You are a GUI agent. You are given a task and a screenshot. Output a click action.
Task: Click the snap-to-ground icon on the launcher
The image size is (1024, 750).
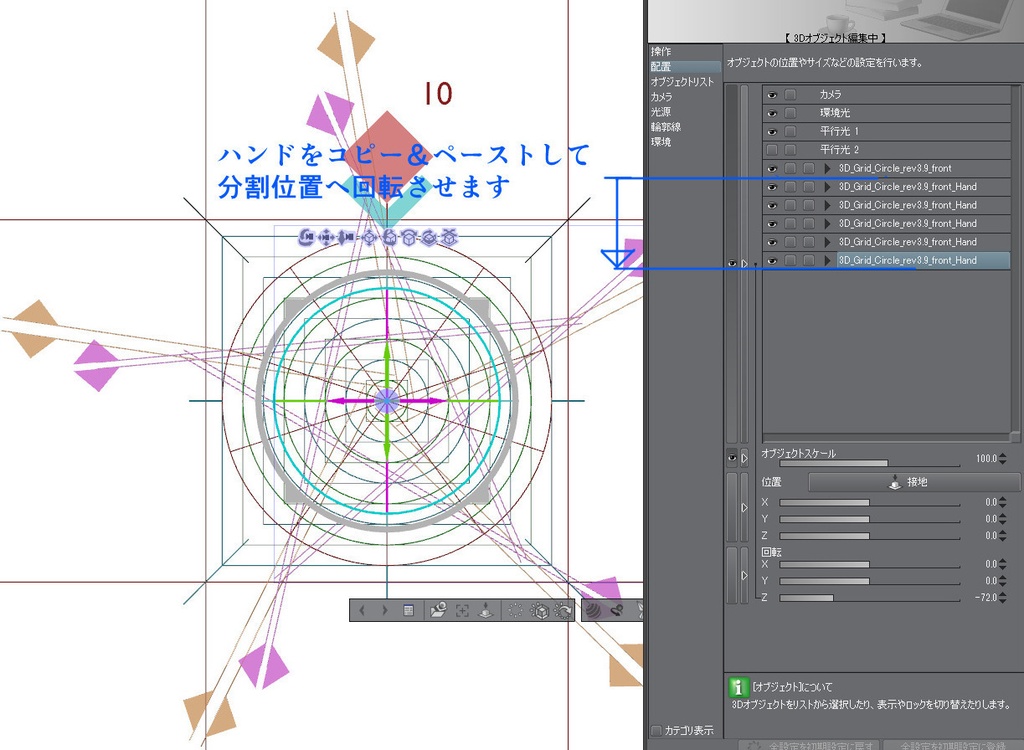pyautogui.click(x=485, y=610)
